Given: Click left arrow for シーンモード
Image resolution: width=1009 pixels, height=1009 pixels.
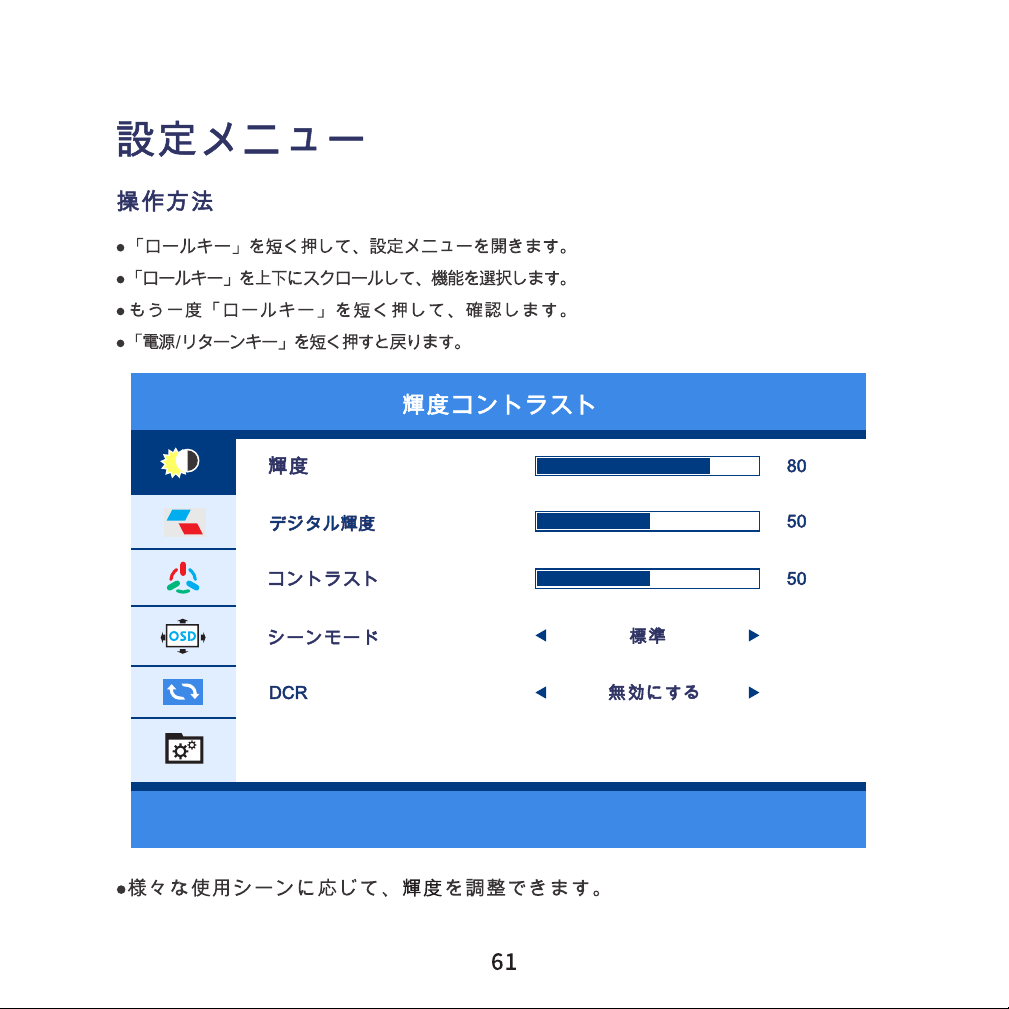Looking at the screenshot, I should (541, 636).
